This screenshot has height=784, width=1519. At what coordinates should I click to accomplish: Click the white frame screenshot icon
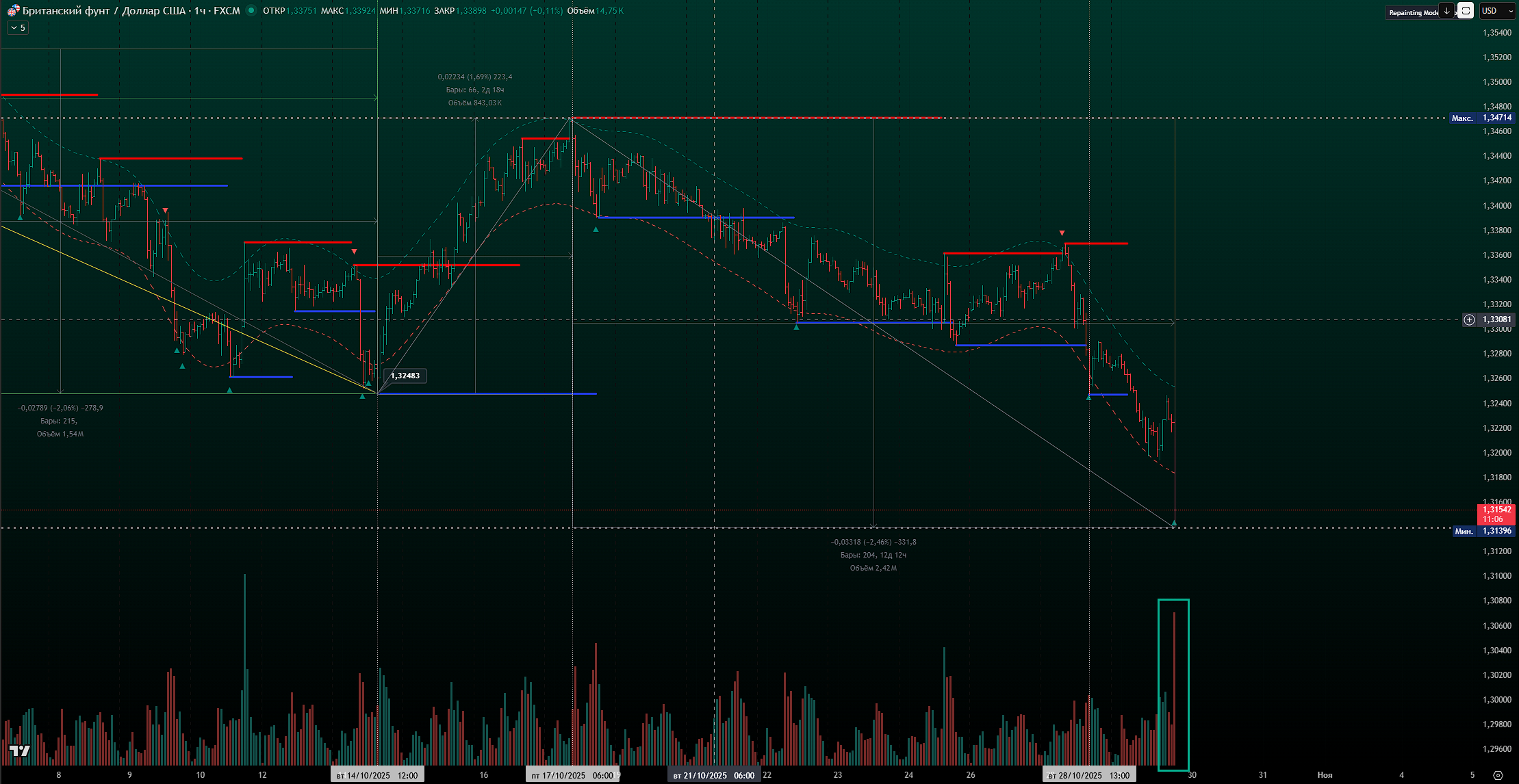pos(1465,11)
